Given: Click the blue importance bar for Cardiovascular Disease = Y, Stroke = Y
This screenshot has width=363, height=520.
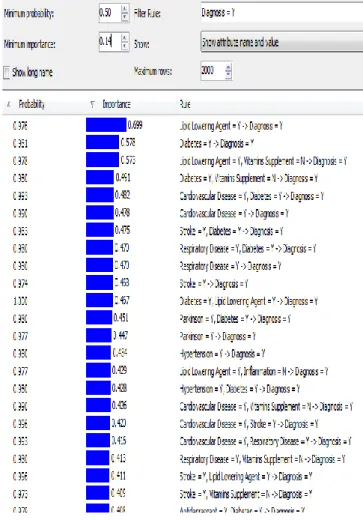Looking at the screenshot, I should tap(98, 423).
